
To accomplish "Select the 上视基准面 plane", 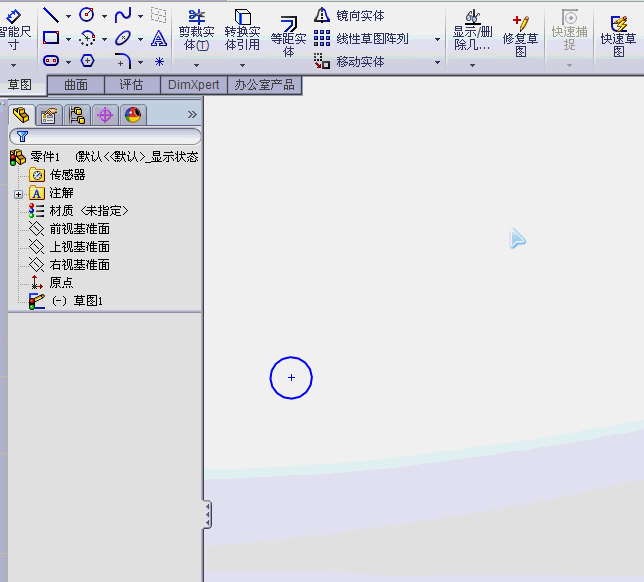I will (69, 247).
